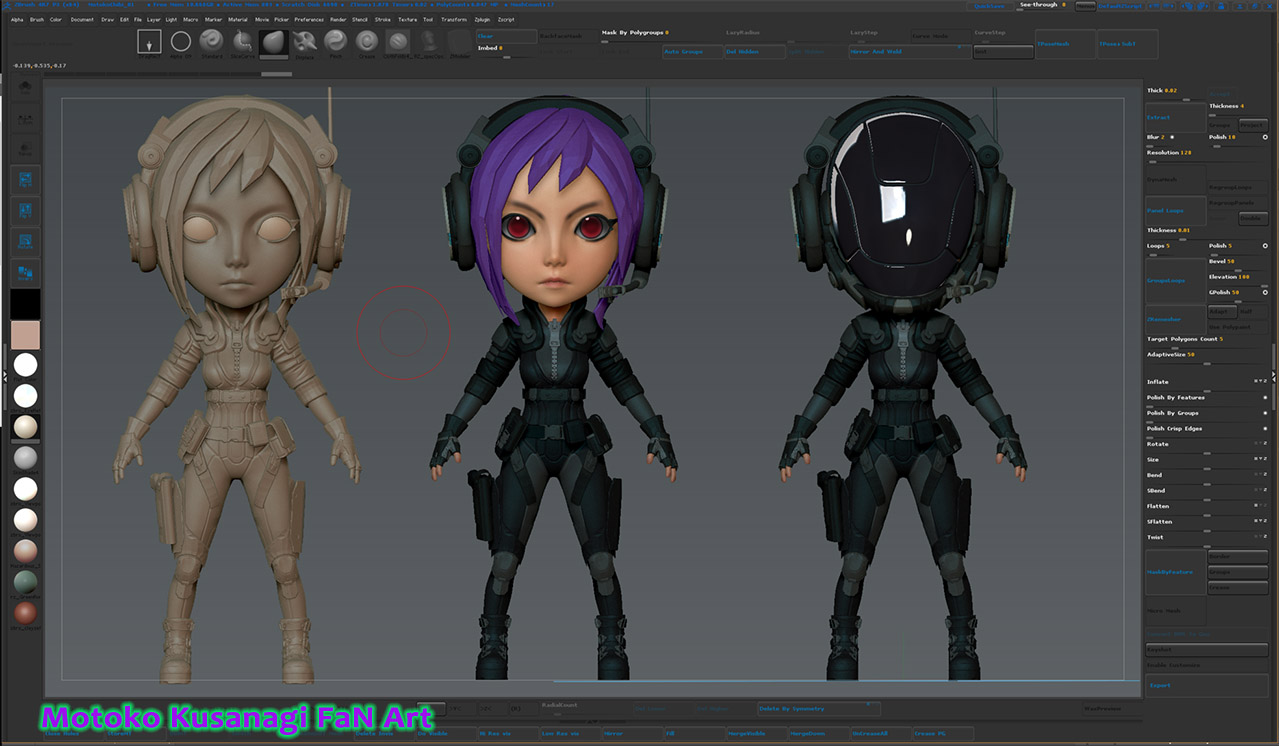Toggle the Polish 10 circle option
This screenshot has width=1279, height=746.
pyautogui.click(x=1265, y=137)
